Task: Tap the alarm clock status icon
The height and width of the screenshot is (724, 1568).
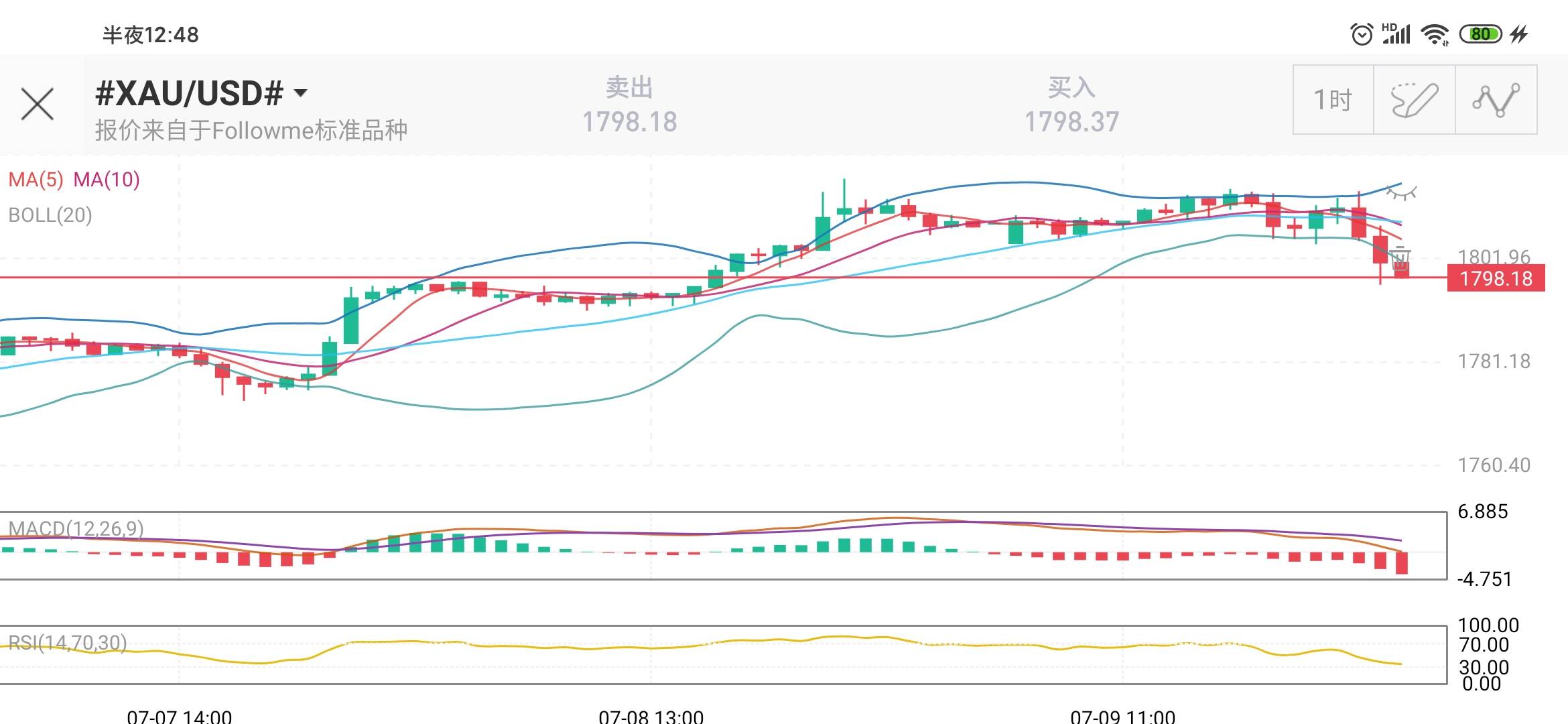Action: [1361, 34]
